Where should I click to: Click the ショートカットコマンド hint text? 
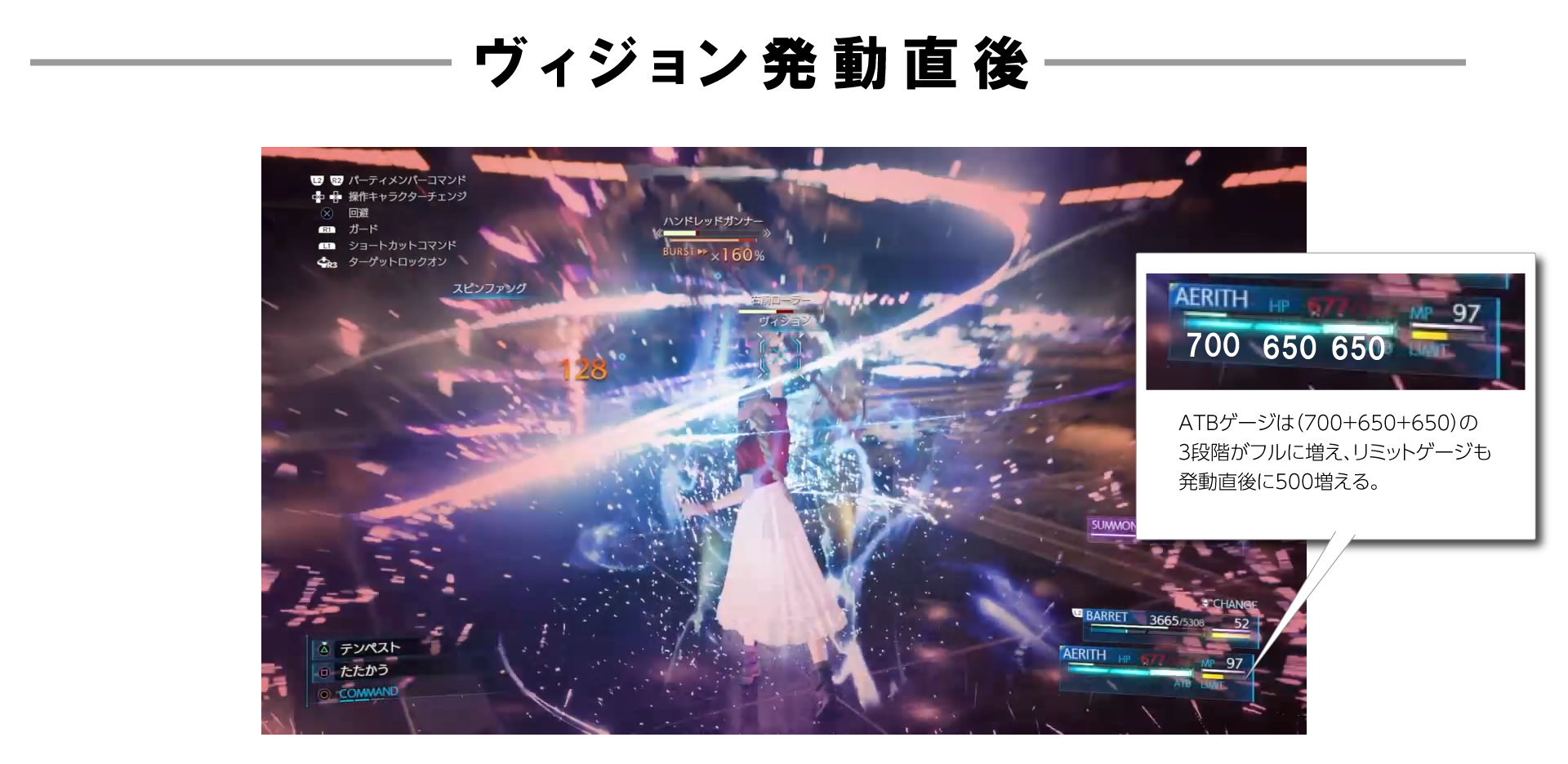pyautogui.click(x=403, y=246)
